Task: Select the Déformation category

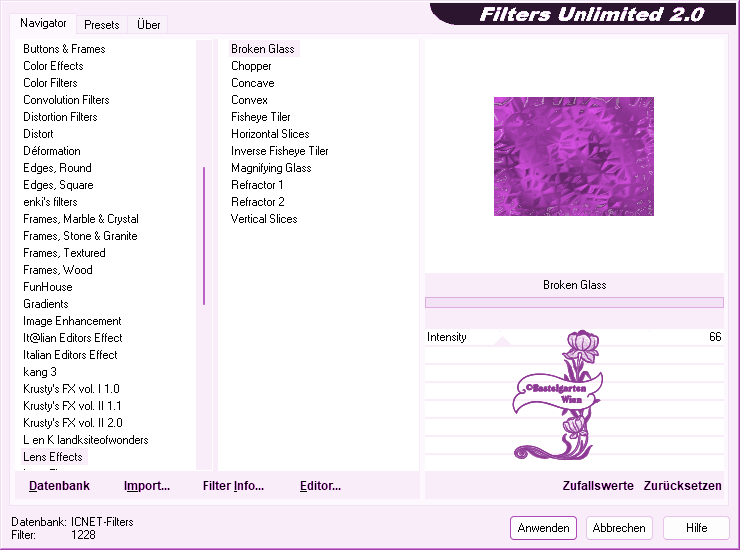Action: coord(52,151)
